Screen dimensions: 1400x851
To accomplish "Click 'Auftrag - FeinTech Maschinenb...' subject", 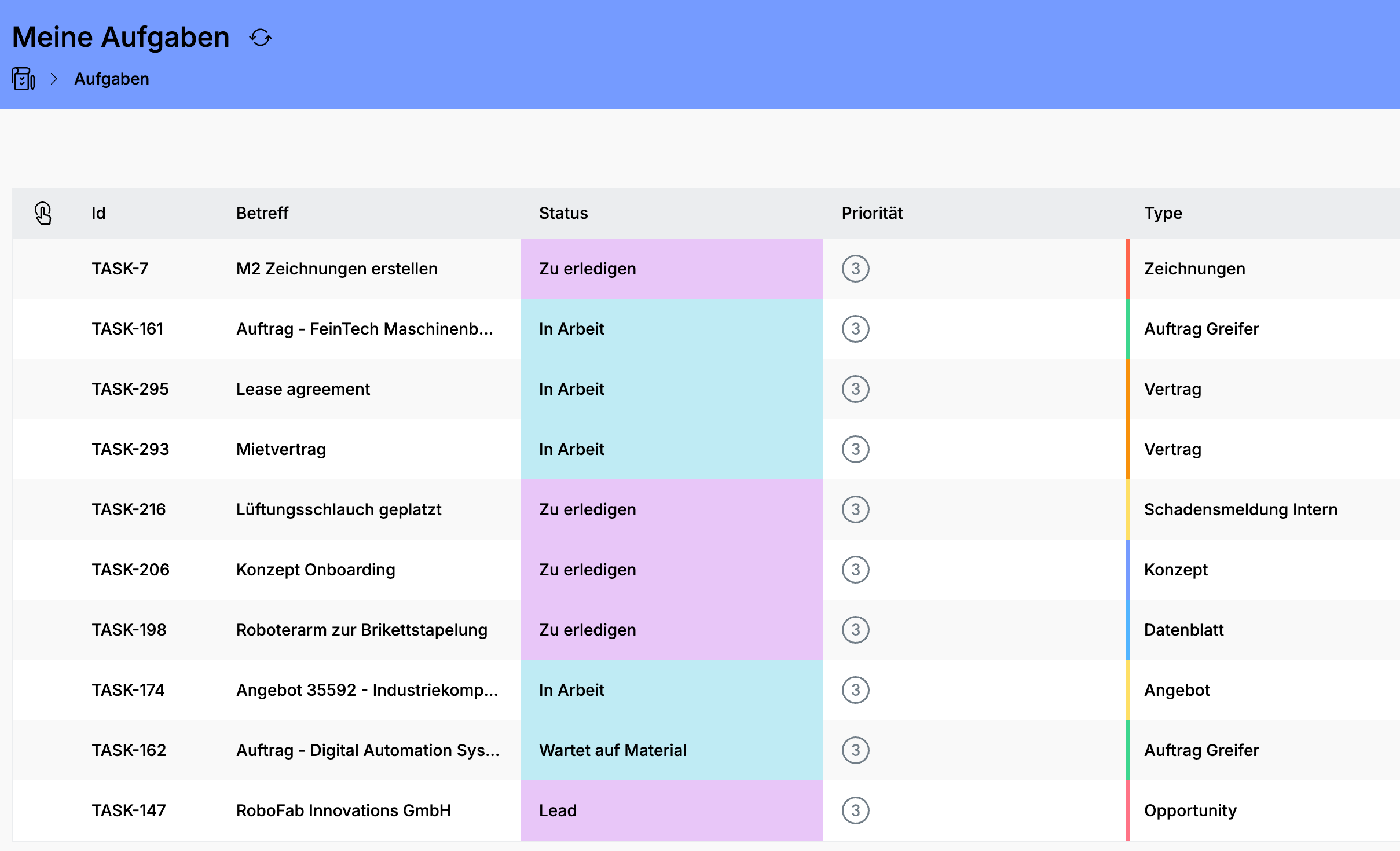I will [365, 329].
